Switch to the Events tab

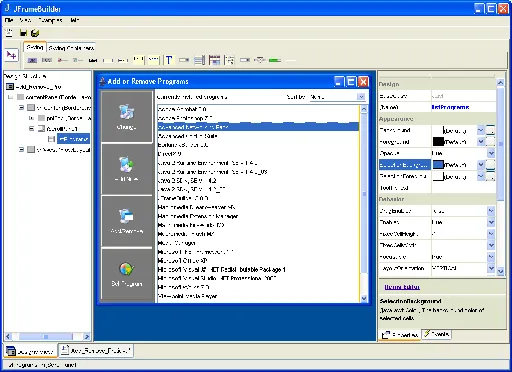point(437,334)
